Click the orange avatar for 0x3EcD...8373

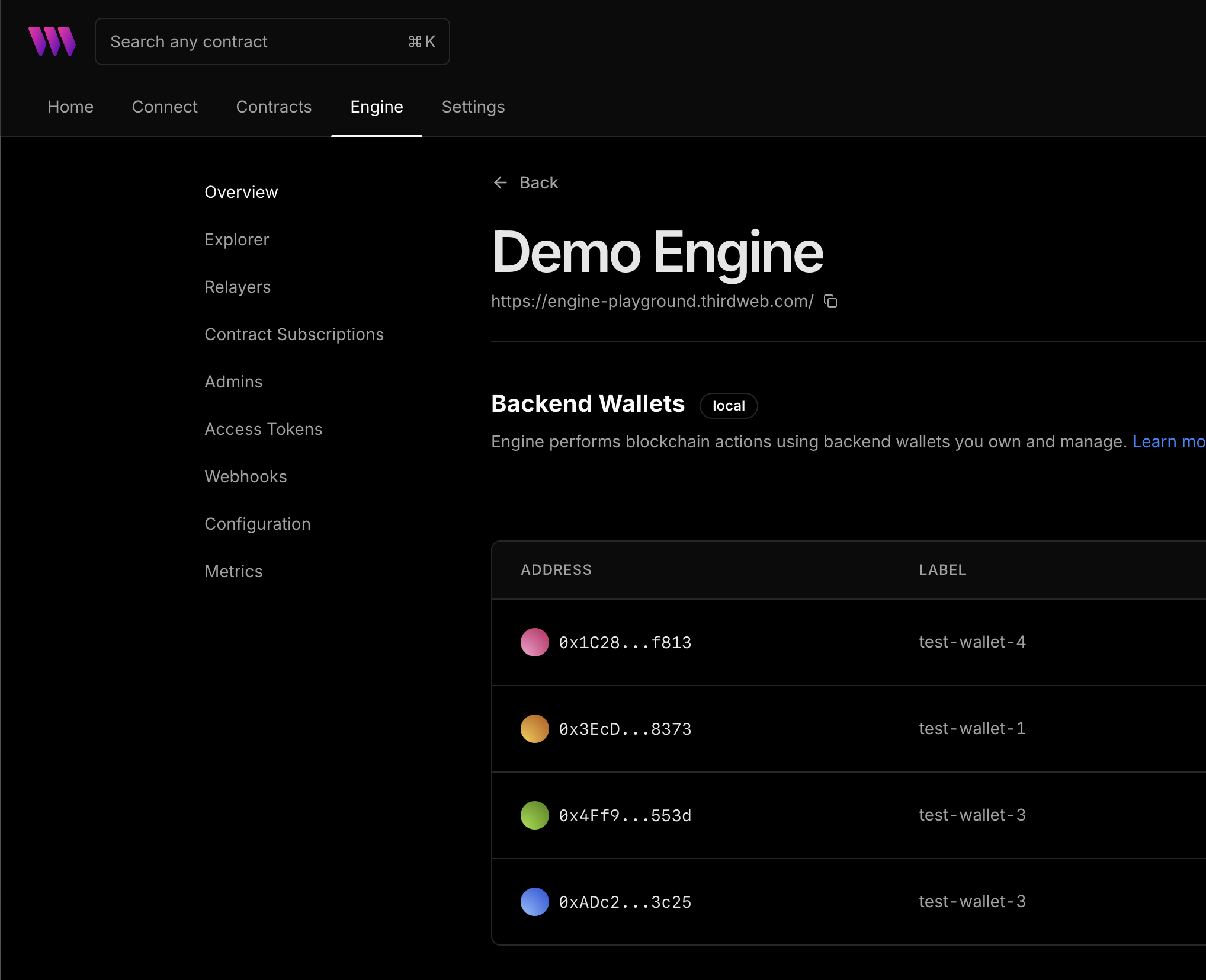click(x=534, y=729)
